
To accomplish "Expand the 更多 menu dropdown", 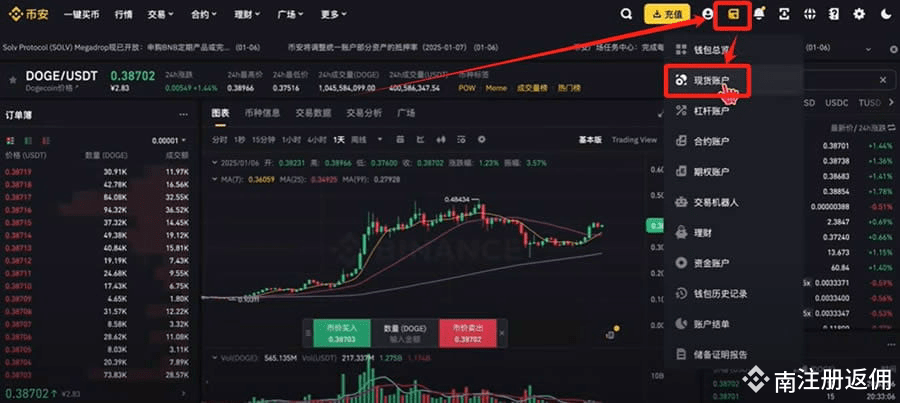I will tap(333, 15).
